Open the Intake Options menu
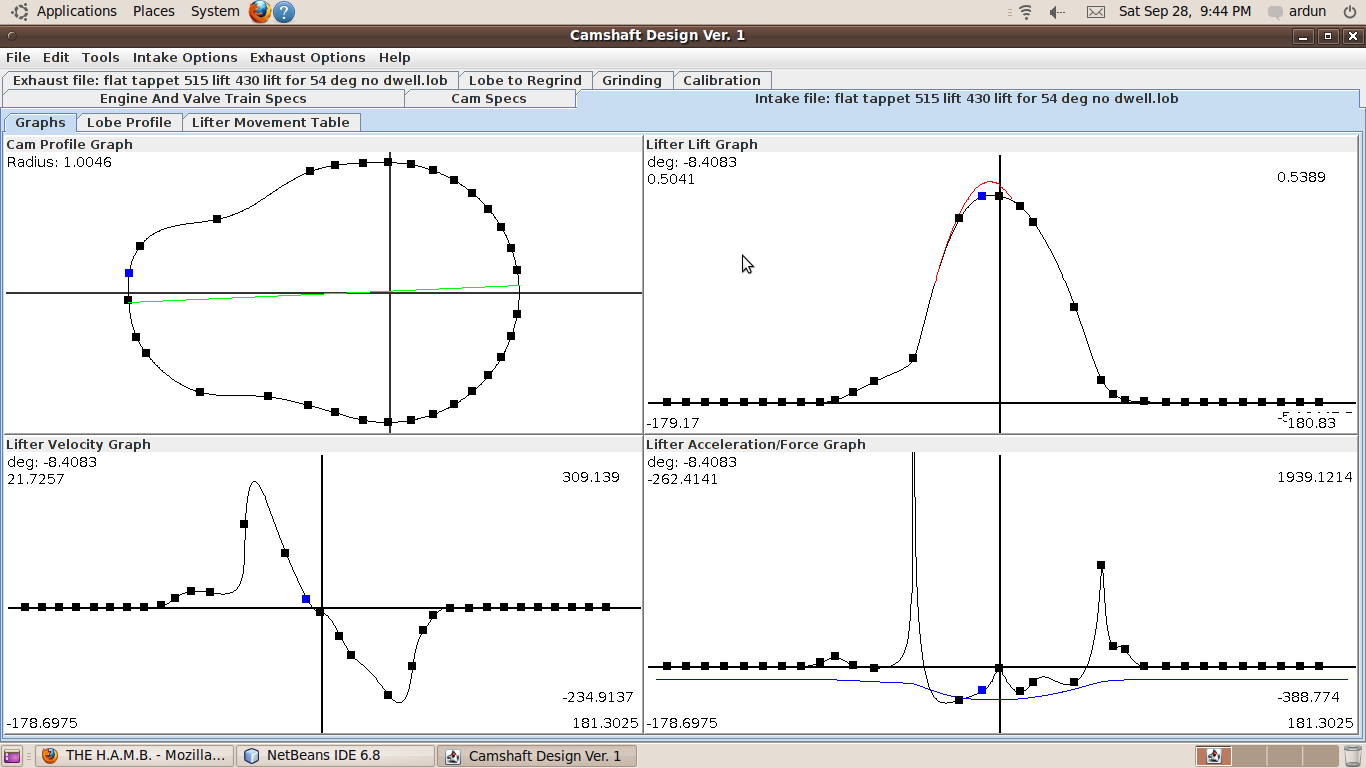The height and width of the screenshot is (768, 1366). pyautogui.click(x=185, y=58)
